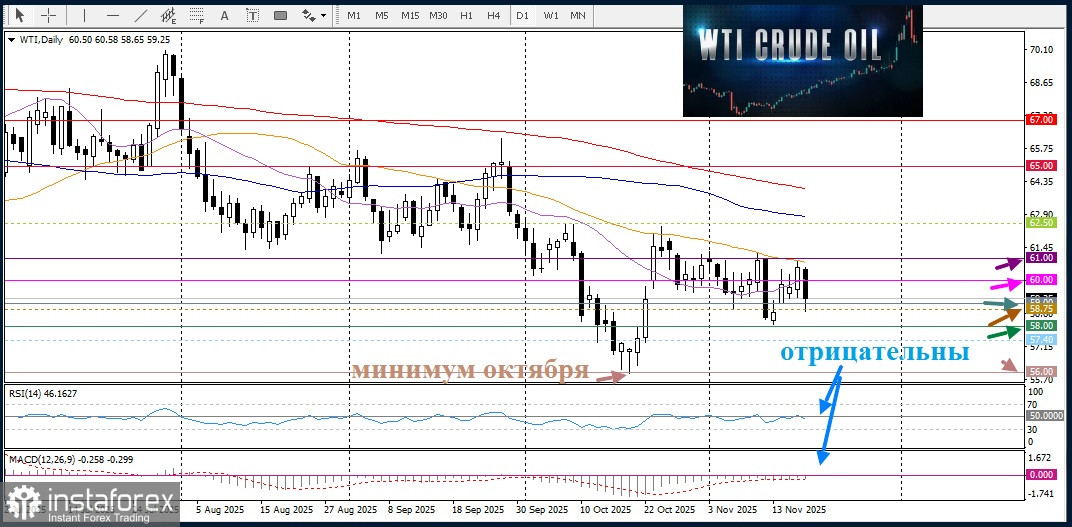Image resolution: width=1072 pixels, height=527 pixels.
Task: Click the WTI Crude Oil banner image
Action: pyautogui.click(x=803, y=60)
